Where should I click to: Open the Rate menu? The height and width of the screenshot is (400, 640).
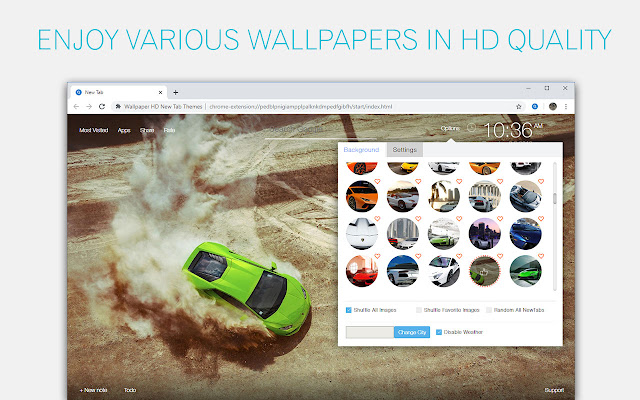[169, 130]
